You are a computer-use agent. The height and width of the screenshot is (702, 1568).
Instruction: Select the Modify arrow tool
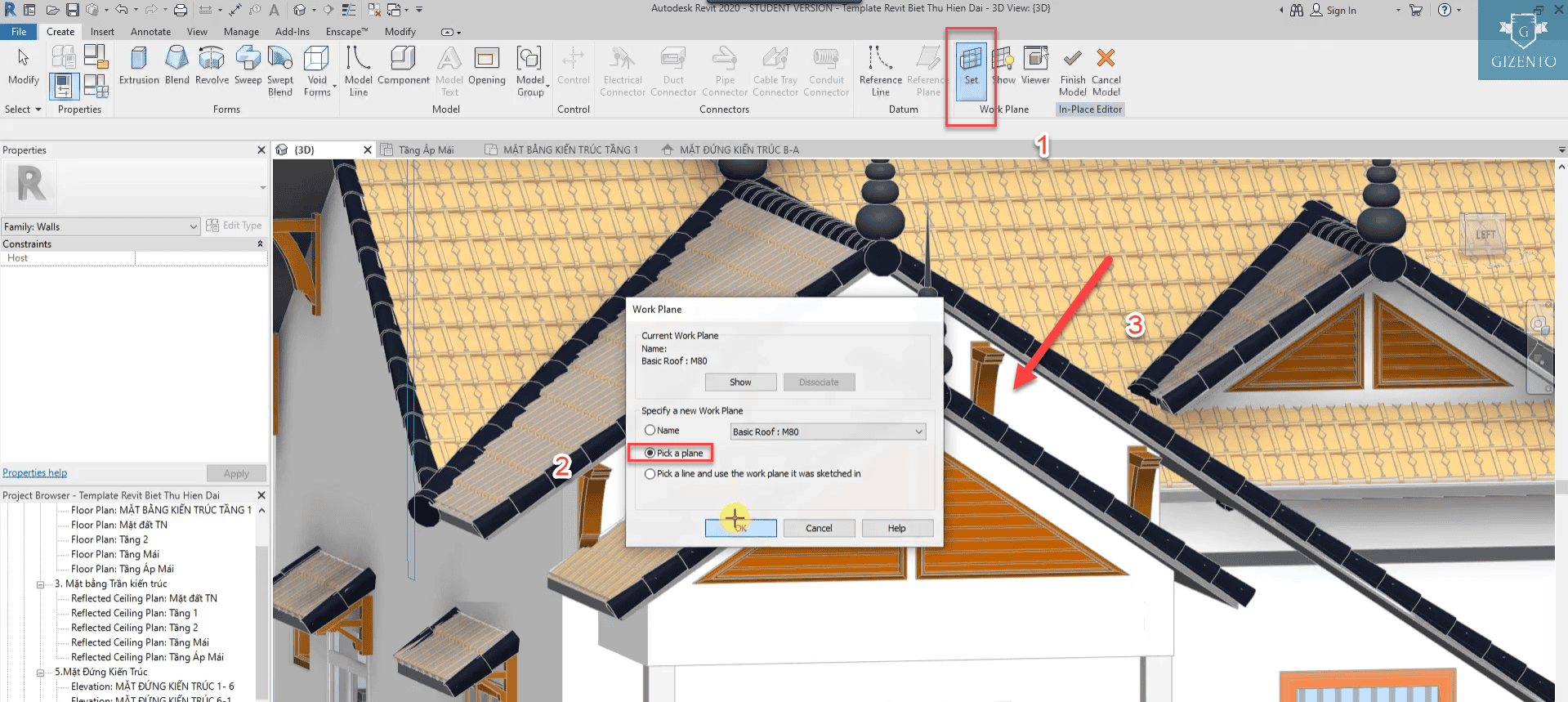(24, 65)
